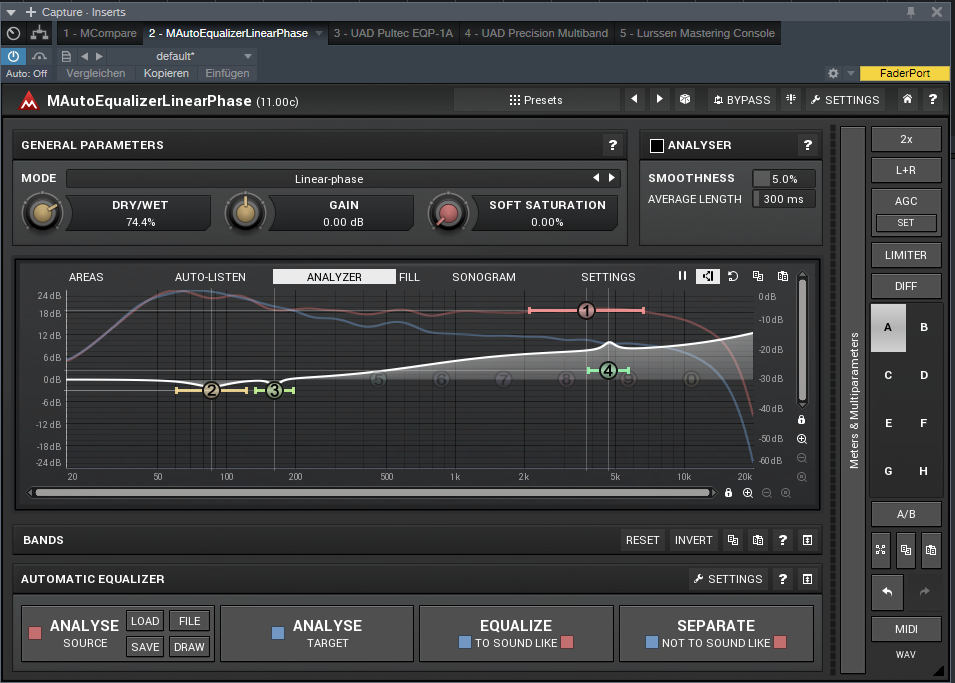Toggle the highlighted speaker button next to pause

click(x=707, y=276)
